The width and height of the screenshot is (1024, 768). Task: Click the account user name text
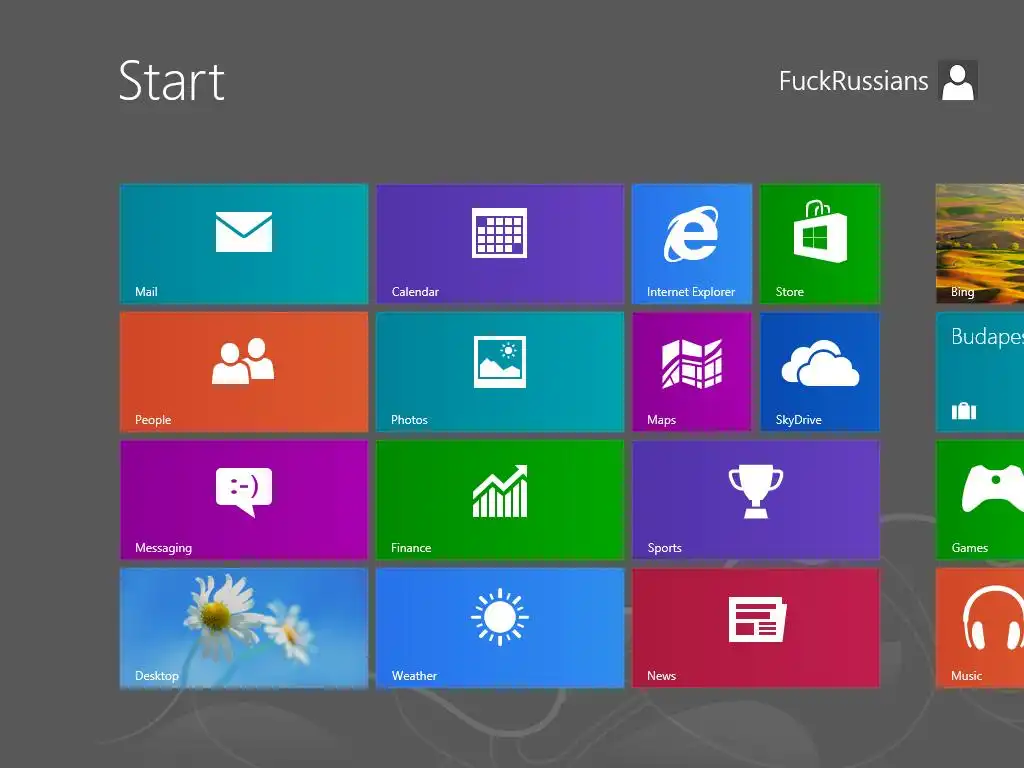(x=854, y=81)
